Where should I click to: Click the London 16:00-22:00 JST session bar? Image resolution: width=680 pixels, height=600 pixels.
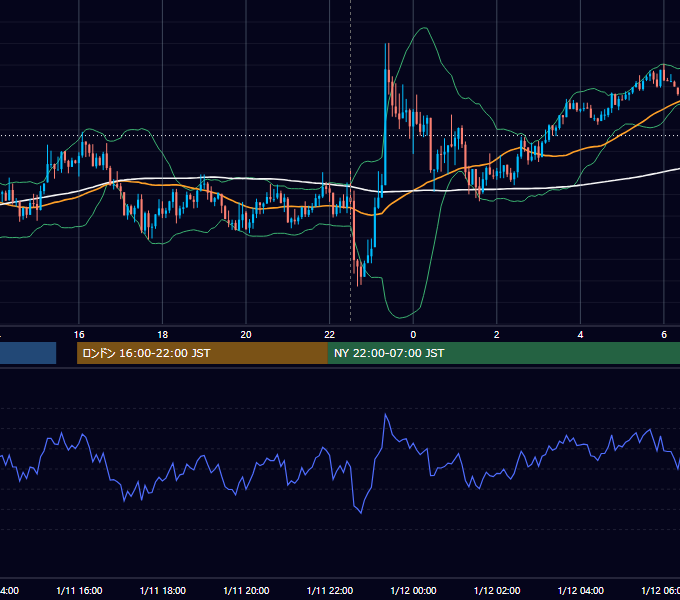202,353
